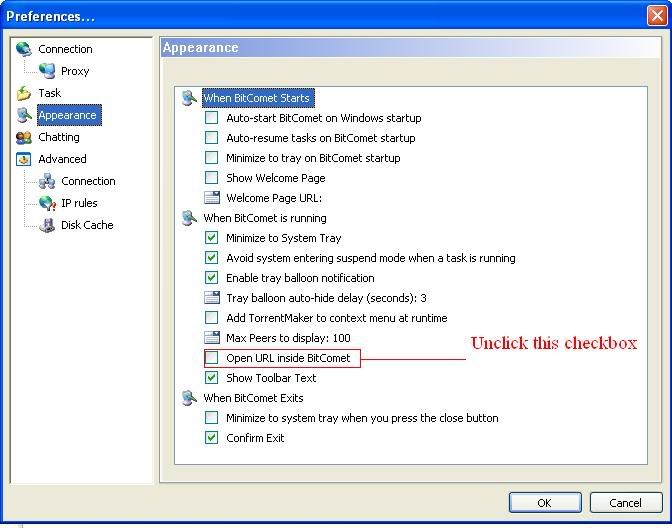The image size is (672, 528).
Task: Click icon beside When BitComet Exits
Action: coord(189,398)
